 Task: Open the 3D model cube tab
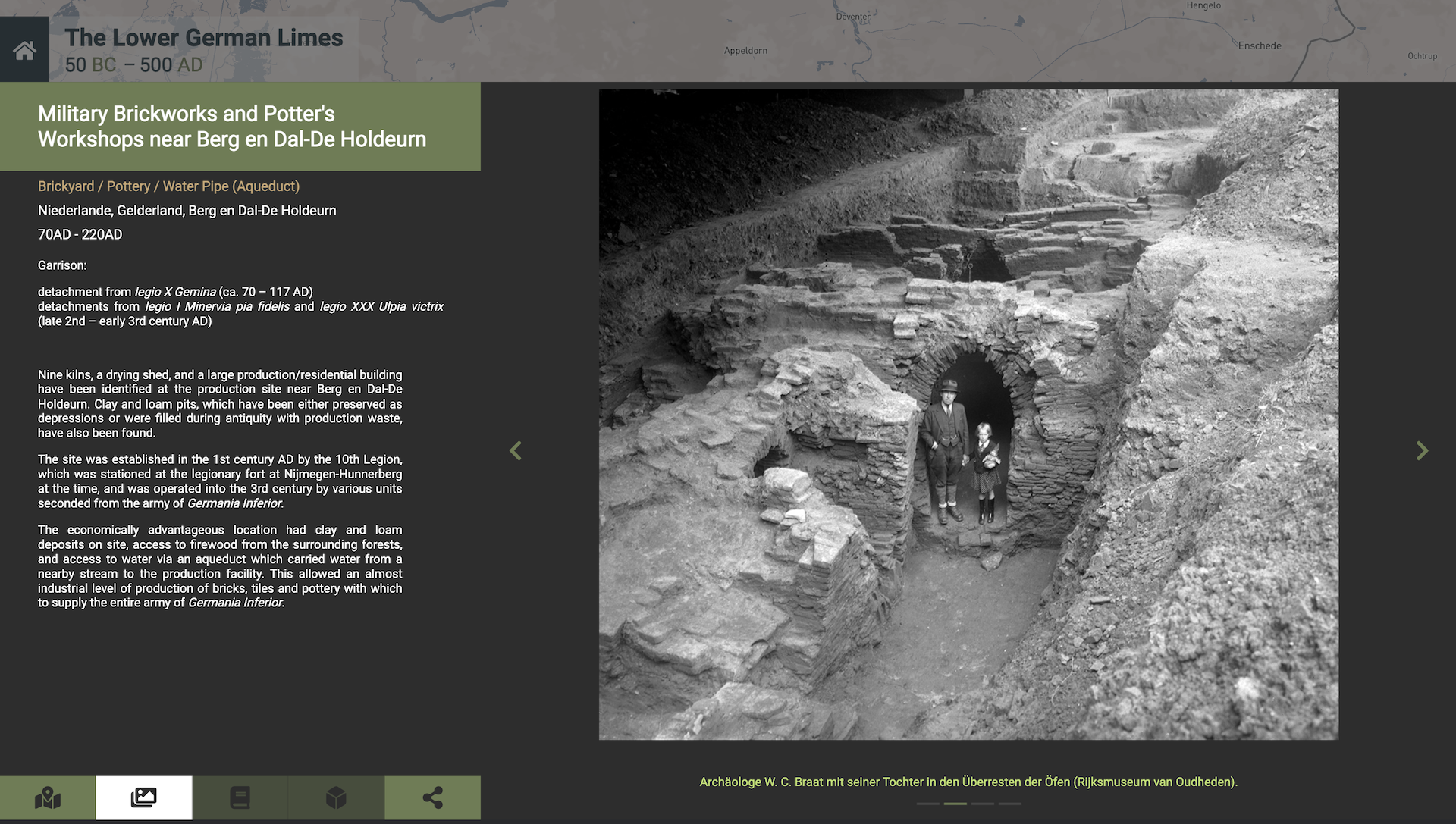point(336,797)
